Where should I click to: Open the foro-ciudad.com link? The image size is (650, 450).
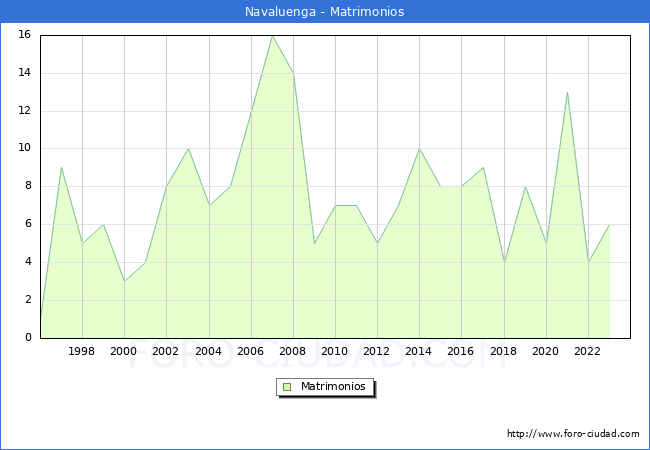573,434
